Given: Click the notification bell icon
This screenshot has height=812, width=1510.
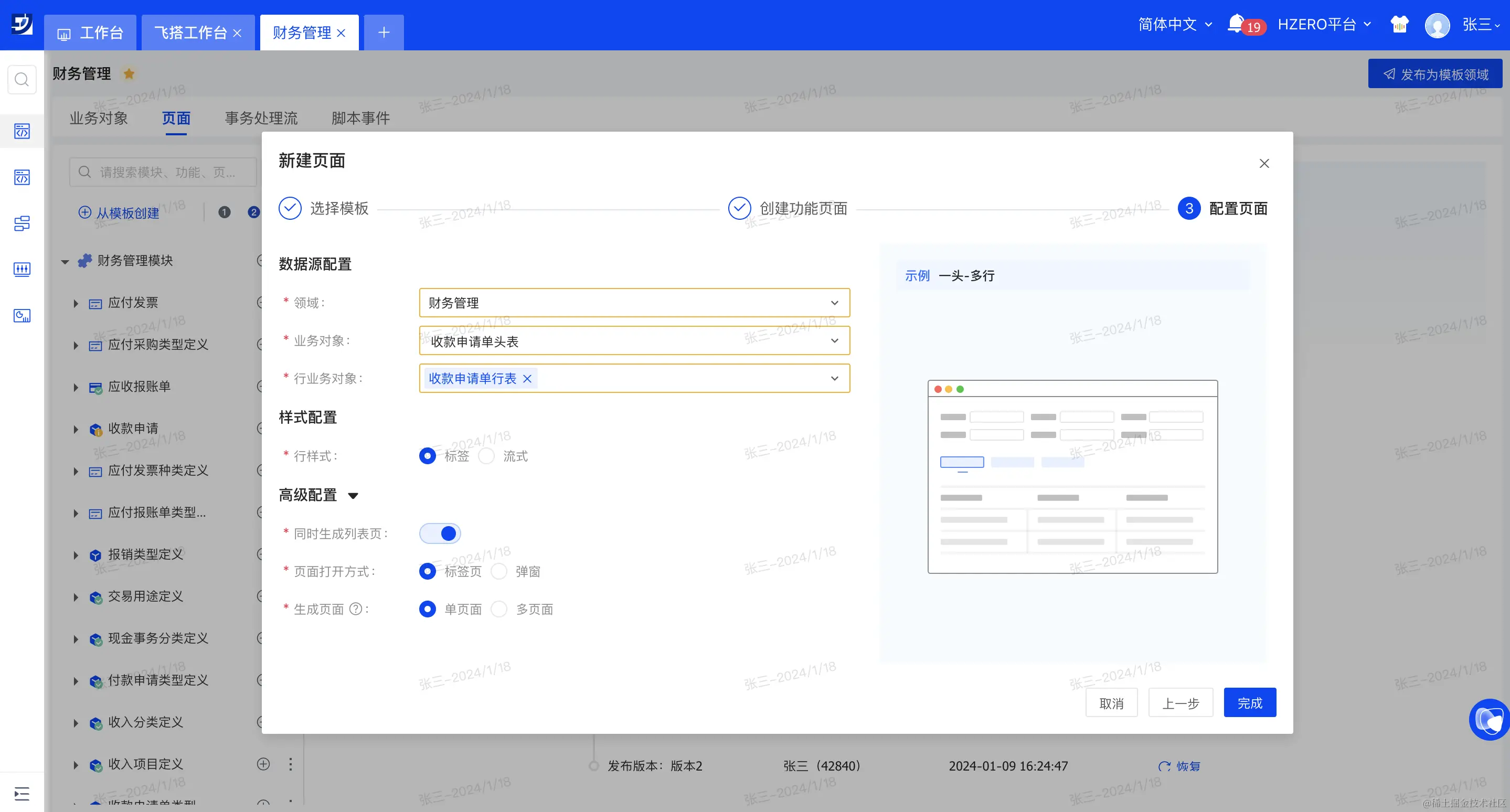Looking at the screenshot, I should pos(1236,24).
